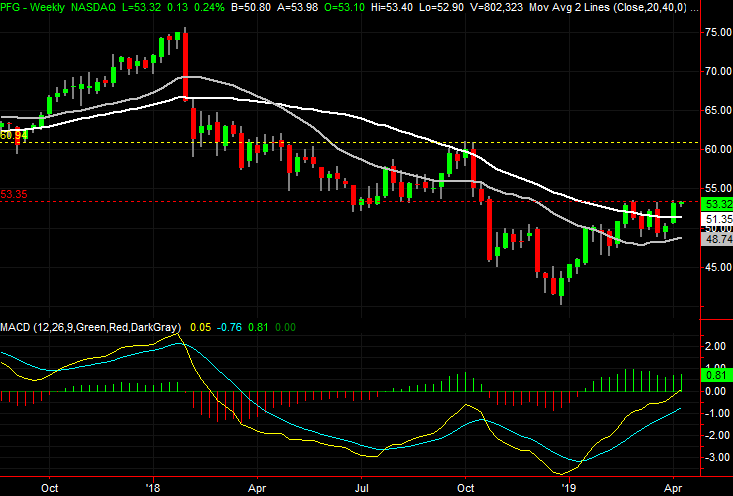Click the Lo=52.90 low value
Viewport: 733px width, 496px height.
pos(441,7)
